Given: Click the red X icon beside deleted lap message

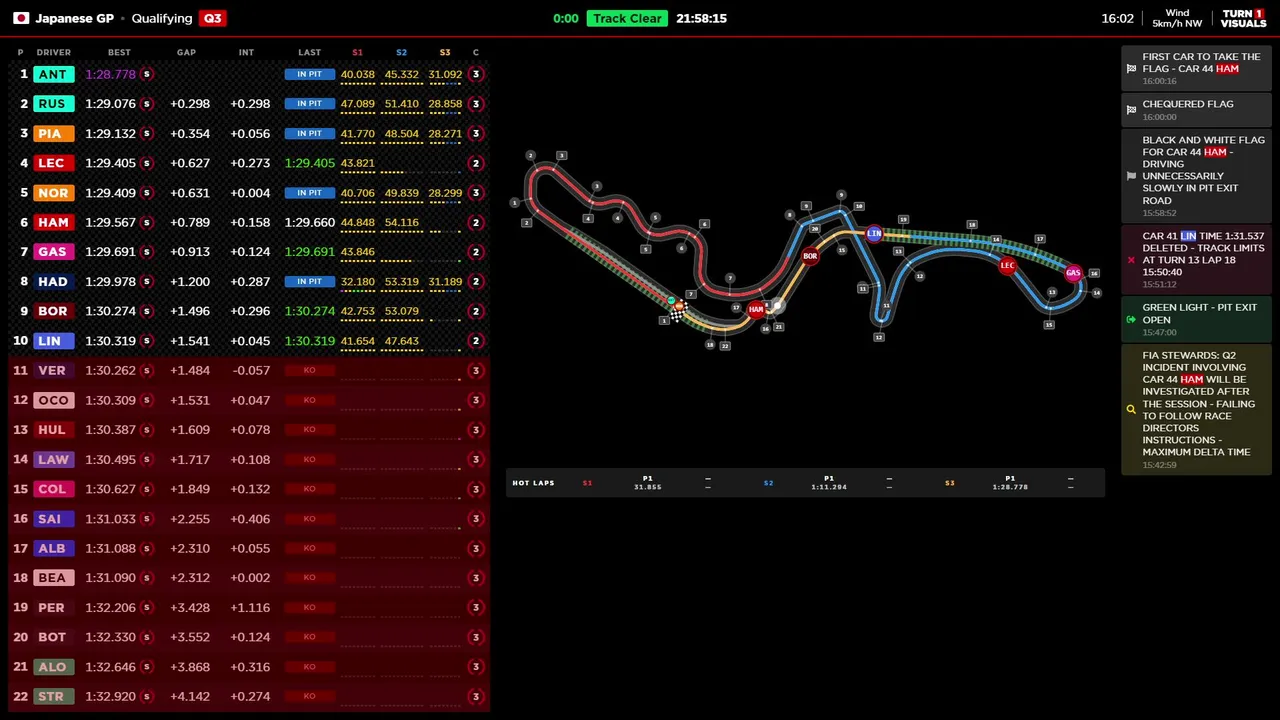Looking at the screenshot, I should click(x=1131, y=260).
